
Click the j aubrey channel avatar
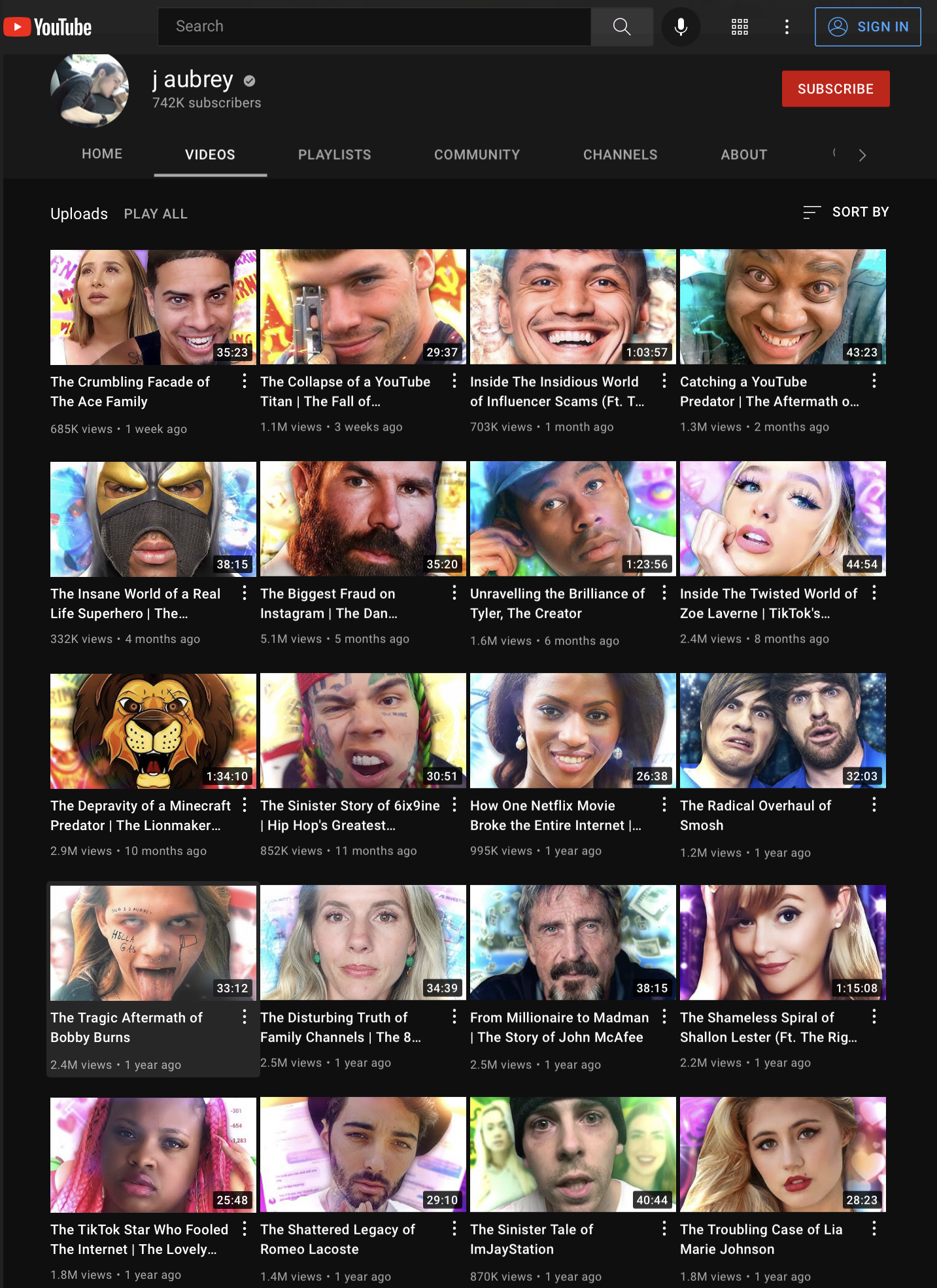coord(90,90)
